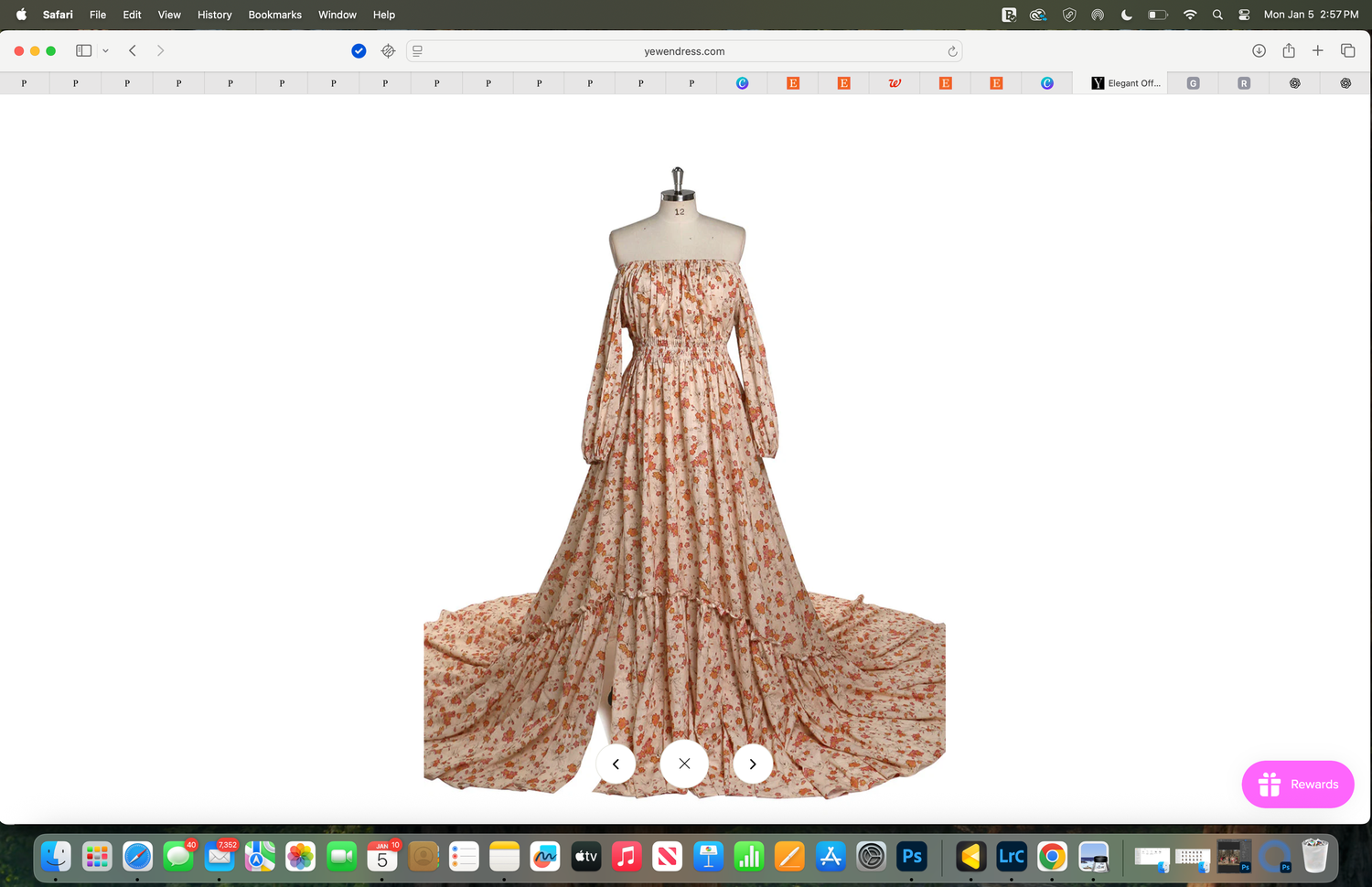Toggle the Safari sidebar
The image size is (1372, 887).
[83, 51]
